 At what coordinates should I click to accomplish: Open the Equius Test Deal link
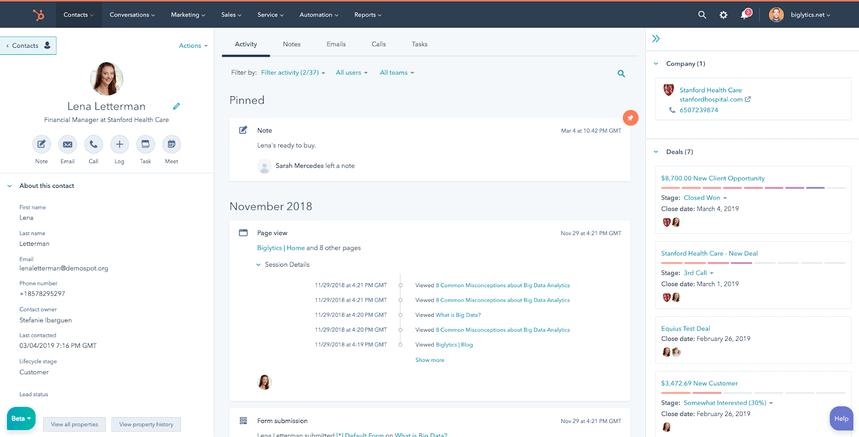[x=685, y=329]
